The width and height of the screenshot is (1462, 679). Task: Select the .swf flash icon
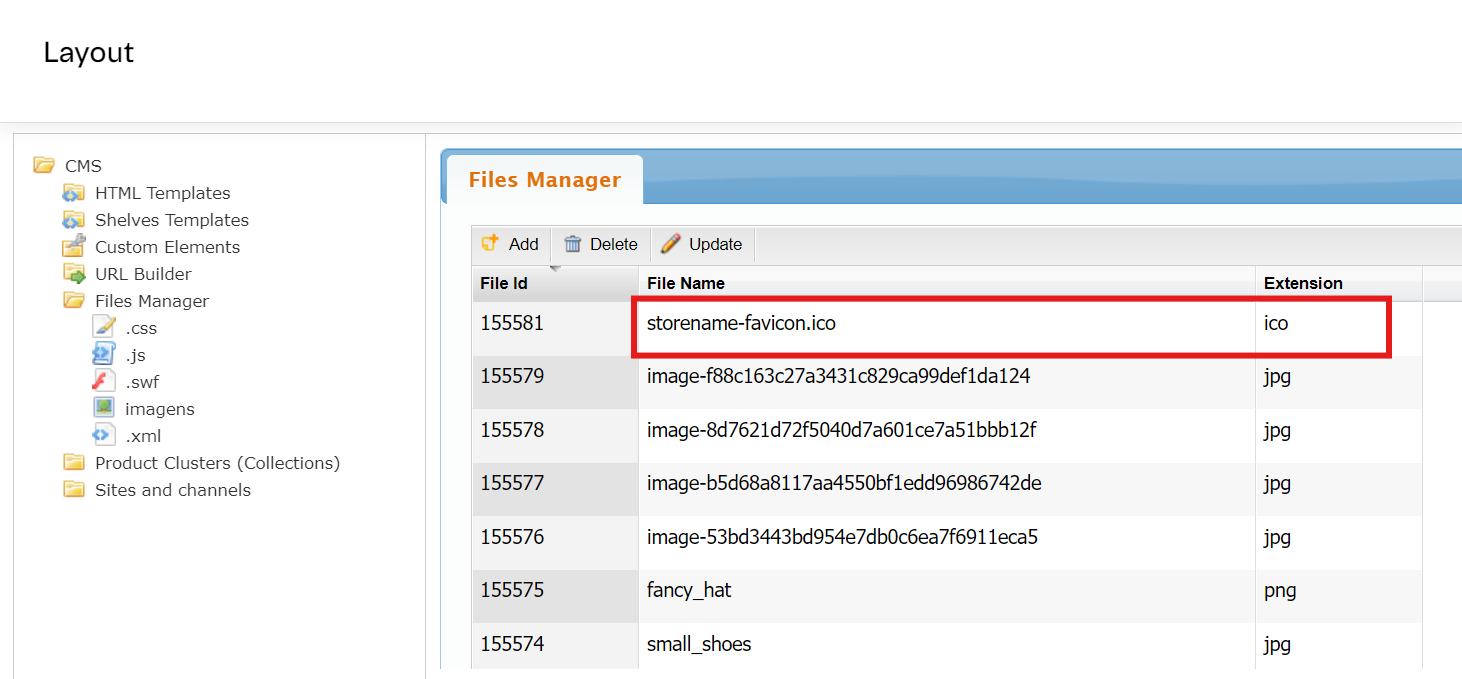(104, 381)
